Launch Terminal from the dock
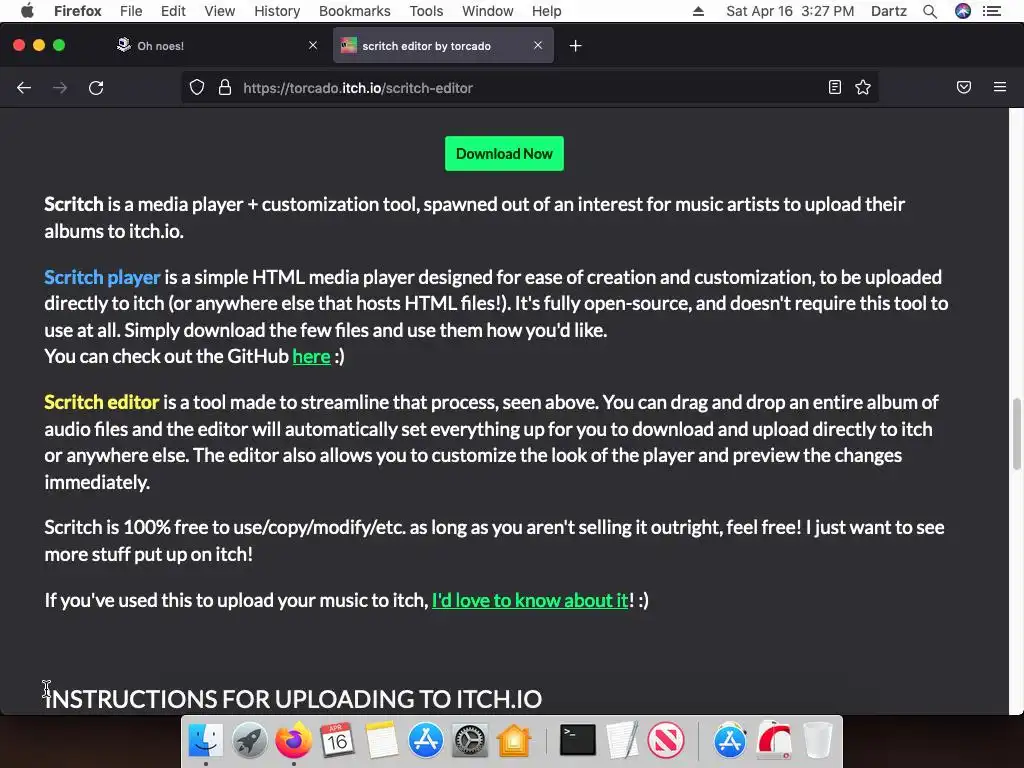The image size is (1024, 768). (577, 741)
